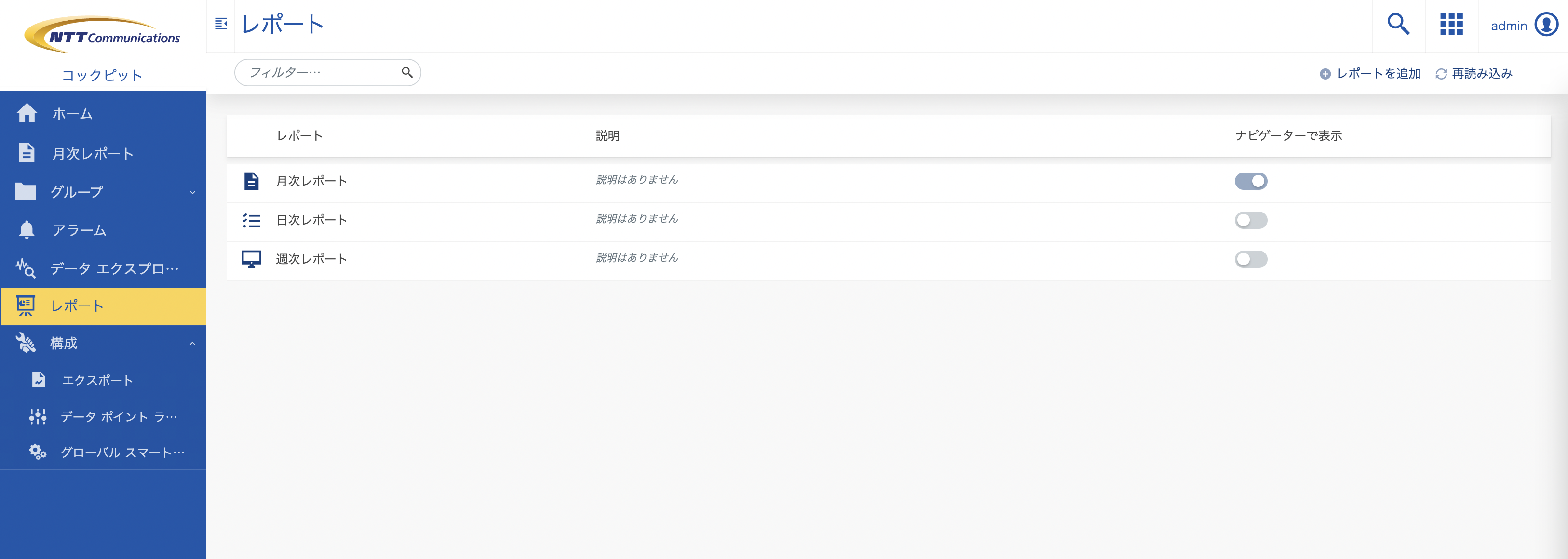Click the 説明 column header
The height and width of the screenshot is (559, 1568).
(608, 135)
